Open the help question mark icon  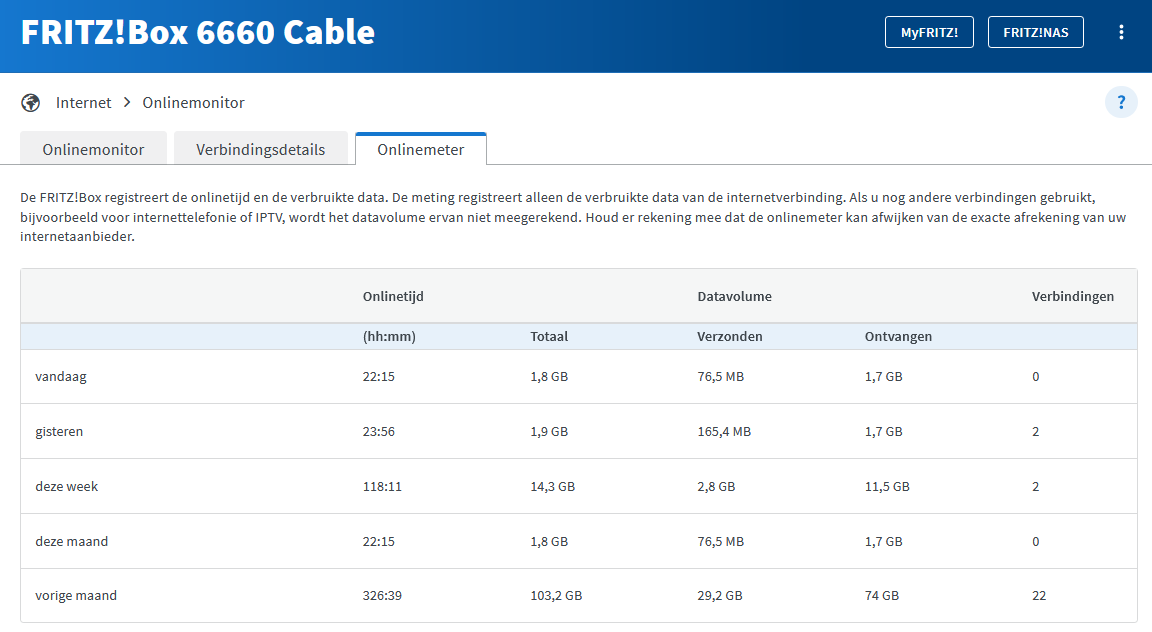click(1121, 102)
